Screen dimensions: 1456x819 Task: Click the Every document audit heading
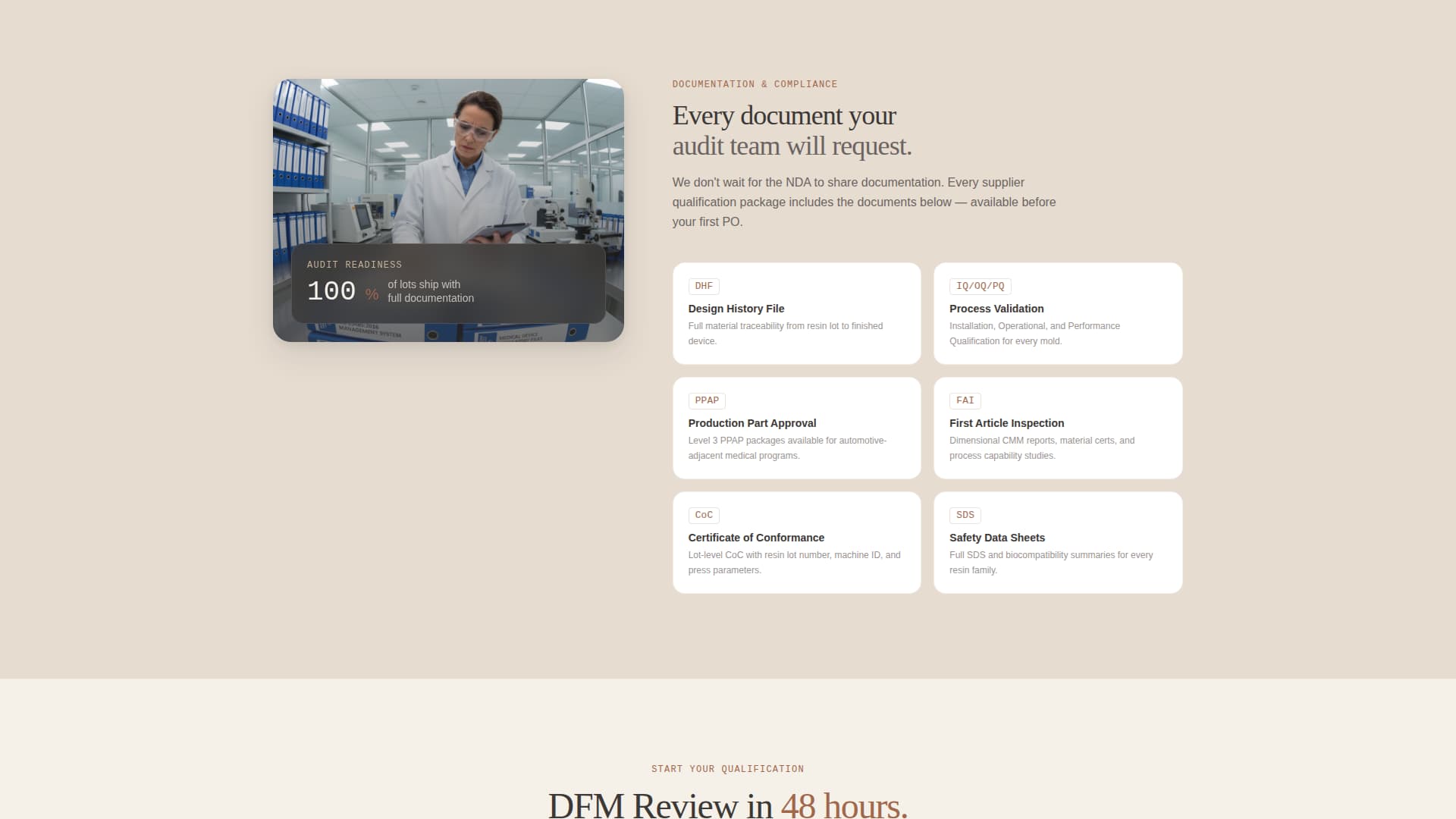(x=792, y=130)
